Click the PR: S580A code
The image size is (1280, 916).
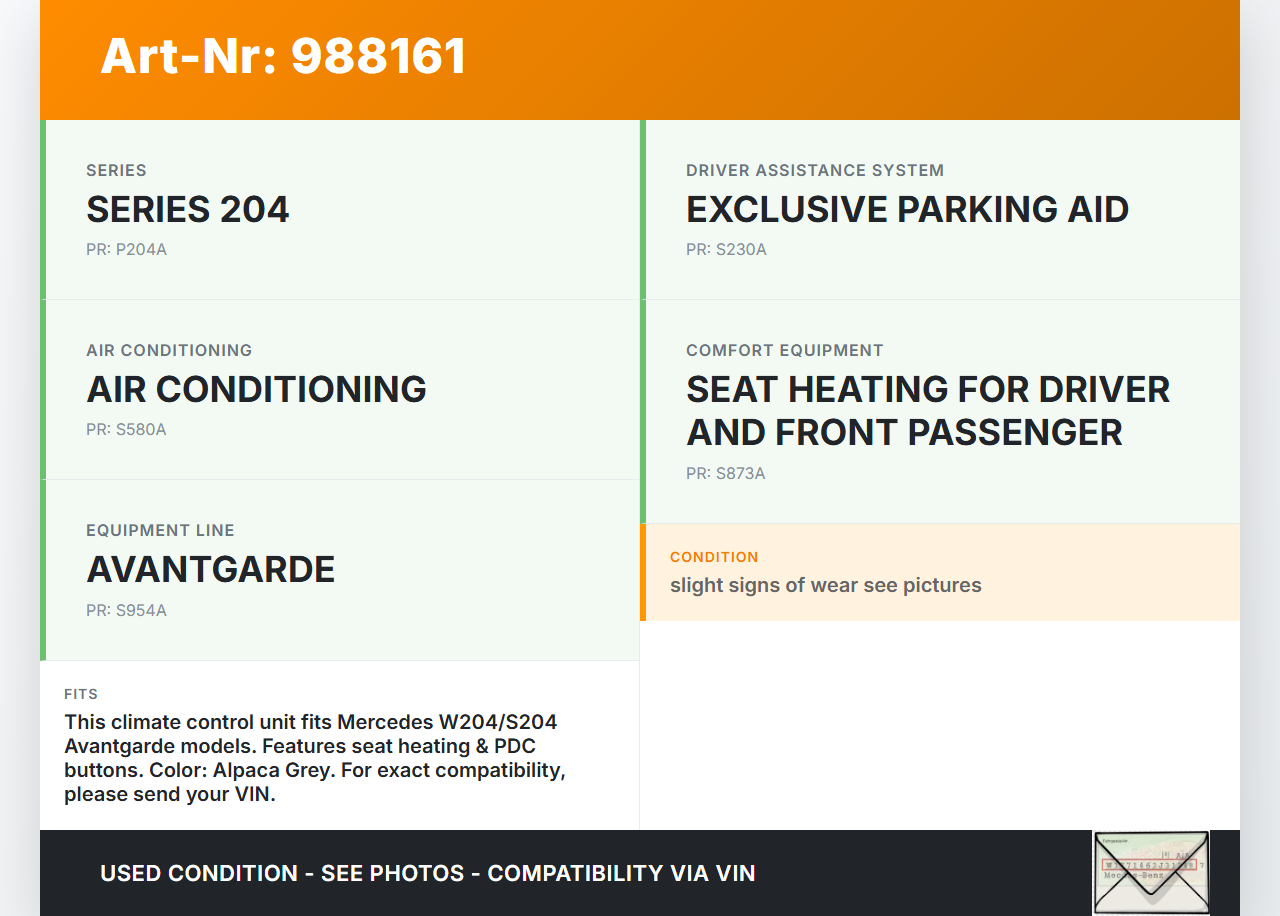click(x=126, y=430)
